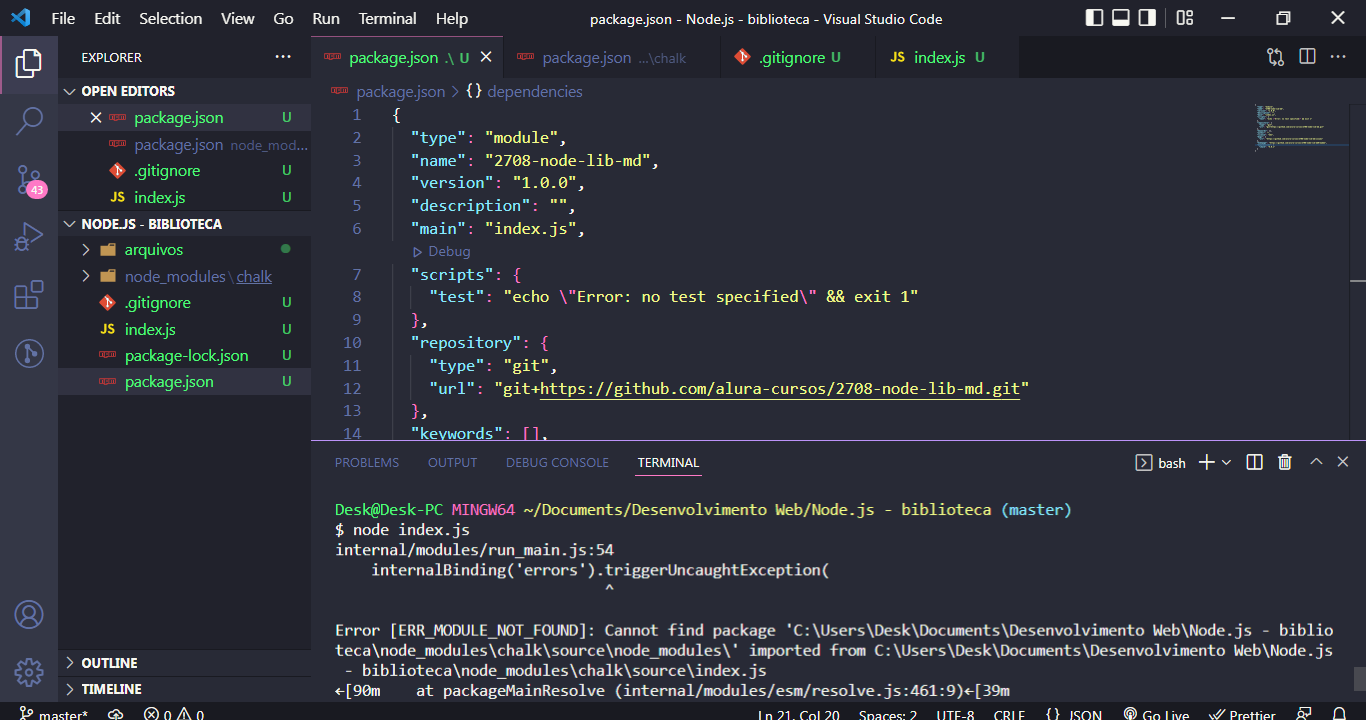Image resolution: width=1366 pixels, height=720 pixels.
Task: Open the Selection menu
Action: (170, 18)
